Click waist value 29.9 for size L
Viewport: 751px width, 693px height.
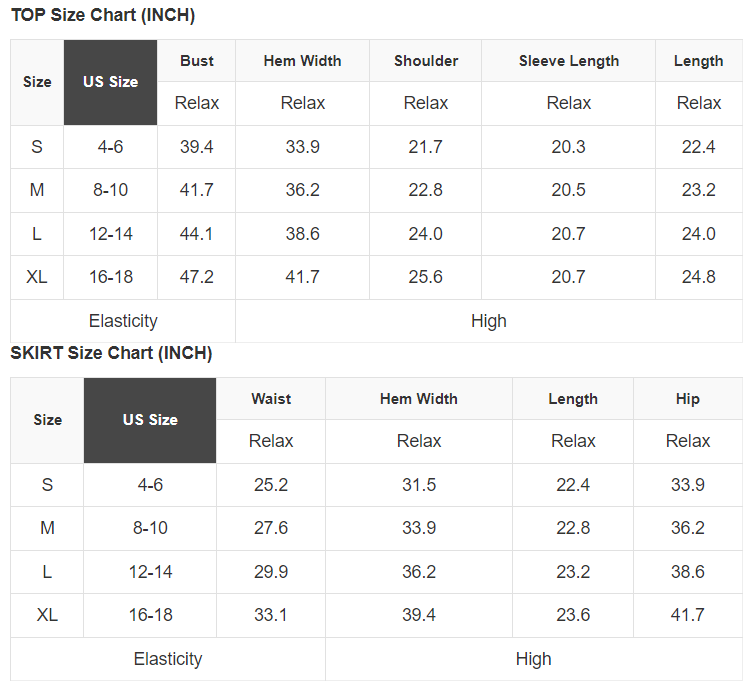point(271,572)
